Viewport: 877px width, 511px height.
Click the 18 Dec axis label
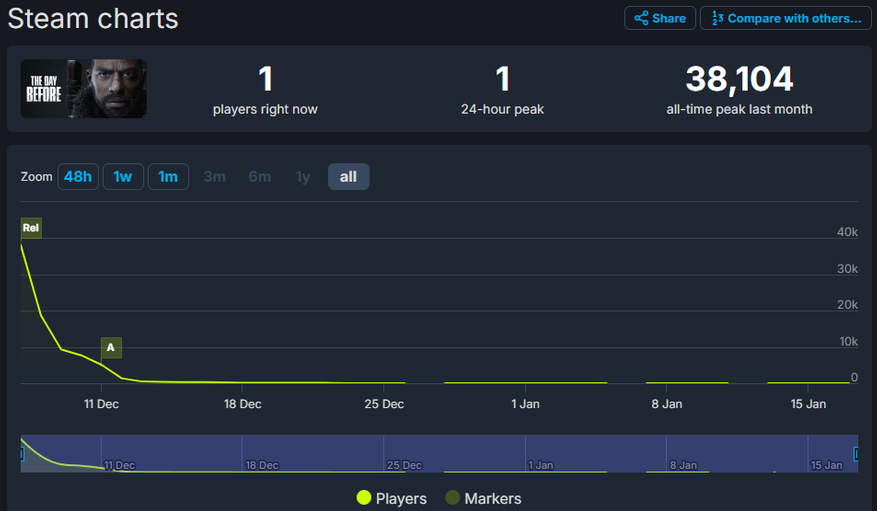coord(242,404)
